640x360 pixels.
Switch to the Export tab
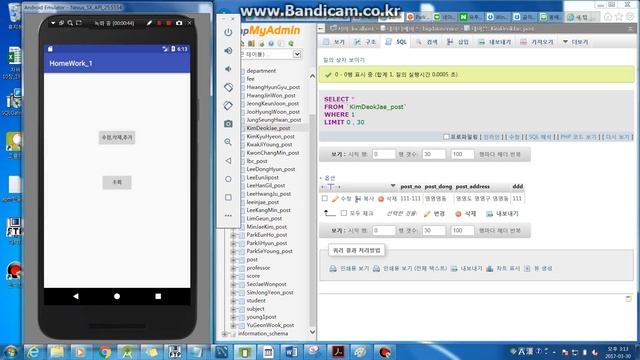pos(495,42)
